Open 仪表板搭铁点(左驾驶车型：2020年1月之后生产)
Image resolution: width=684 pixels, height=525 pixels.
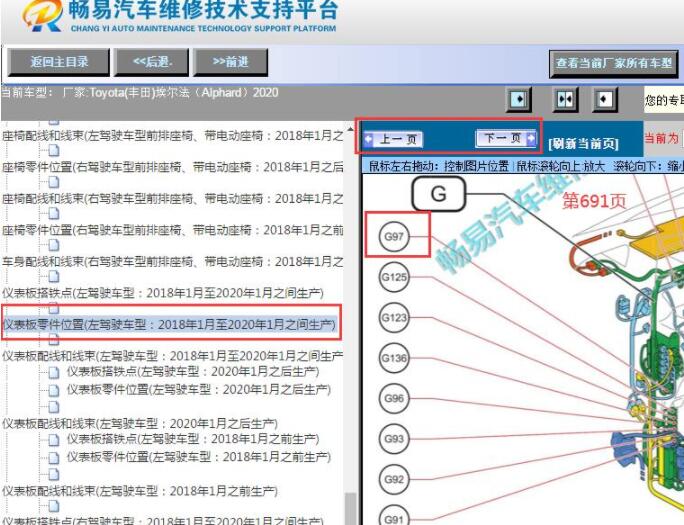pyautogui.click(x=193, y=372)
